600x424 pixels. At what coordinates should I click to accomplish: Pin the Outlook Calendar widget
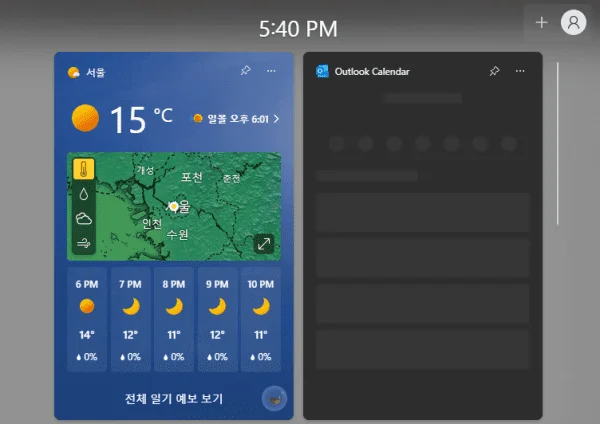pos(494,71)
